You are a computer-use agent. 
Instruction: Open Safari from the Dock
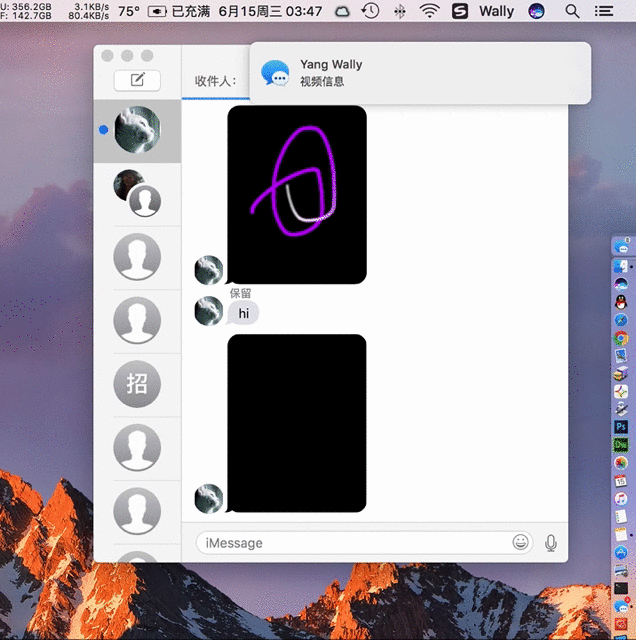tap(621, 320)
